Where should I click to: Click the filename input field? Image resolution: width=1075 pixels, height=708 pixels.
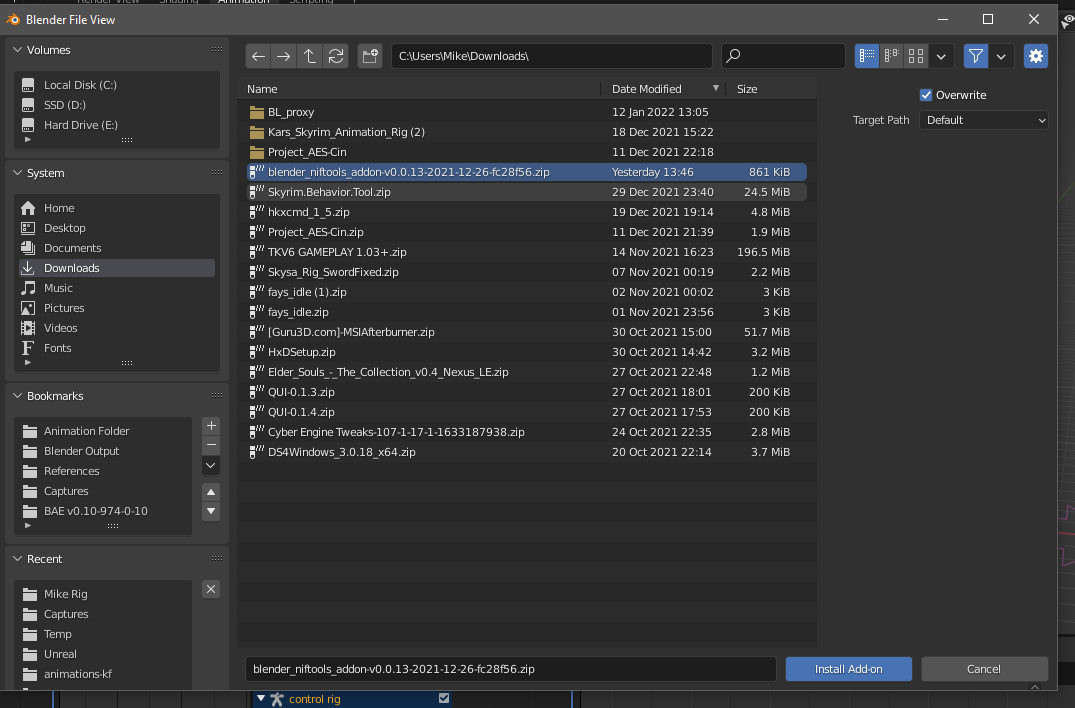coord(511,669)
